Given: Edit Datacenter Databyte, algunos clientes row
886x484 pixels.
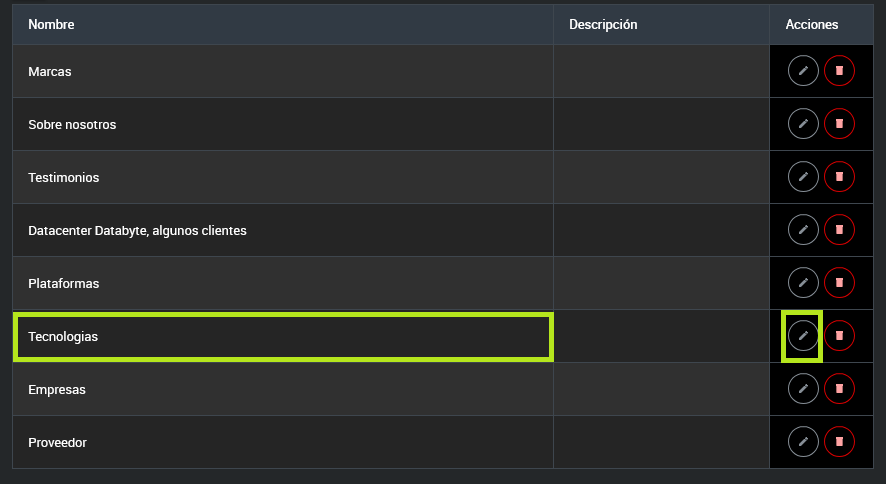Looking at the screenshot, I should tap(803, 230).
